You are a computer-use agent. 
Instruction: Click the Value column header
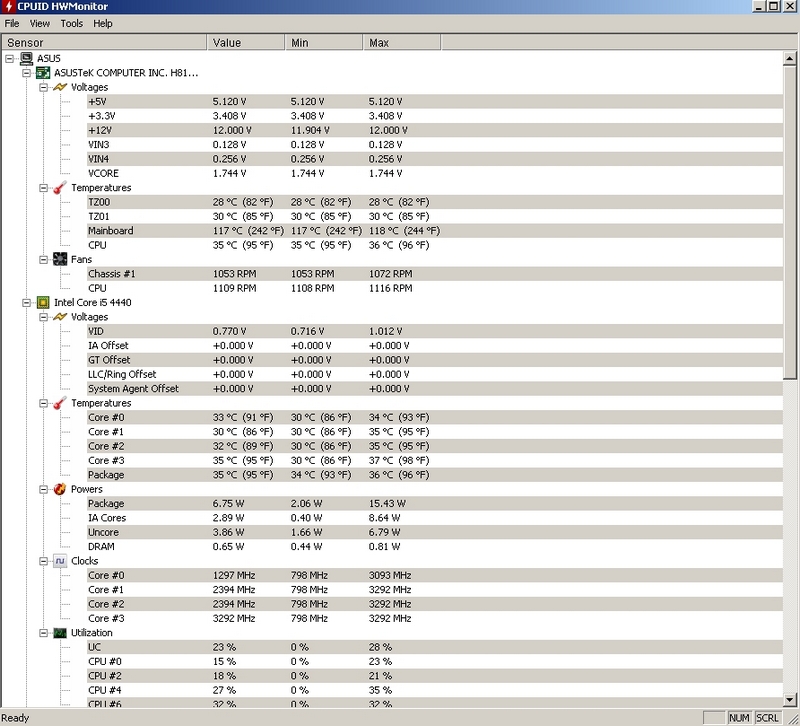246,42
